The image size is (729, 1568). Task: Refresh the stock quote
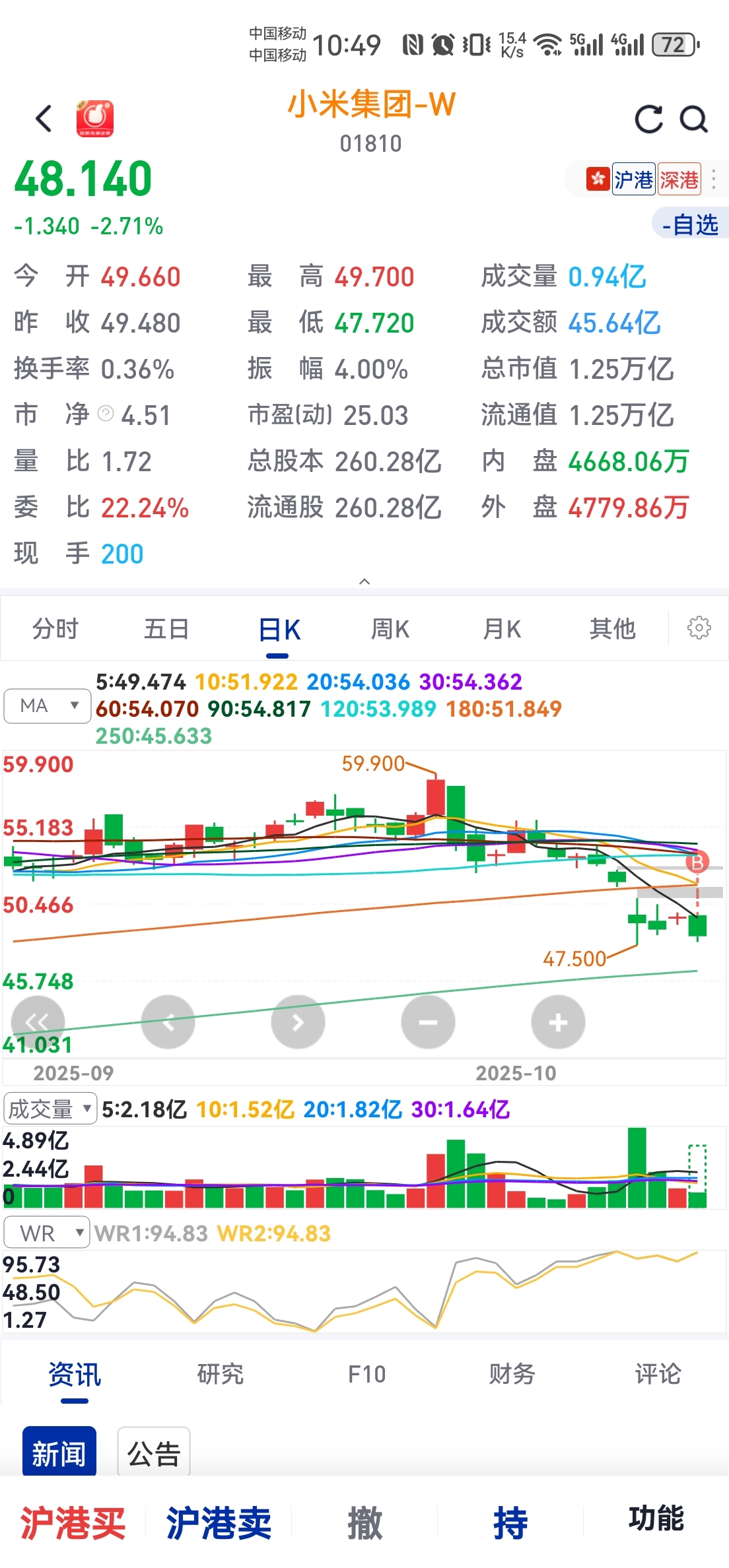click(648, 119)
